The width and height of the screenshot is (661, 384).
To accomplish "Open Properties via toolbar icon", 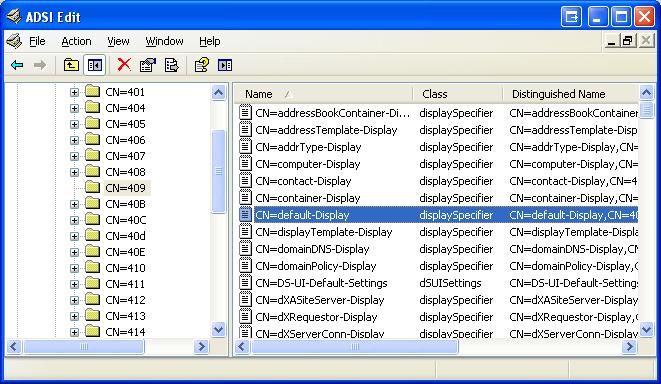I will (x=148, y=65).
